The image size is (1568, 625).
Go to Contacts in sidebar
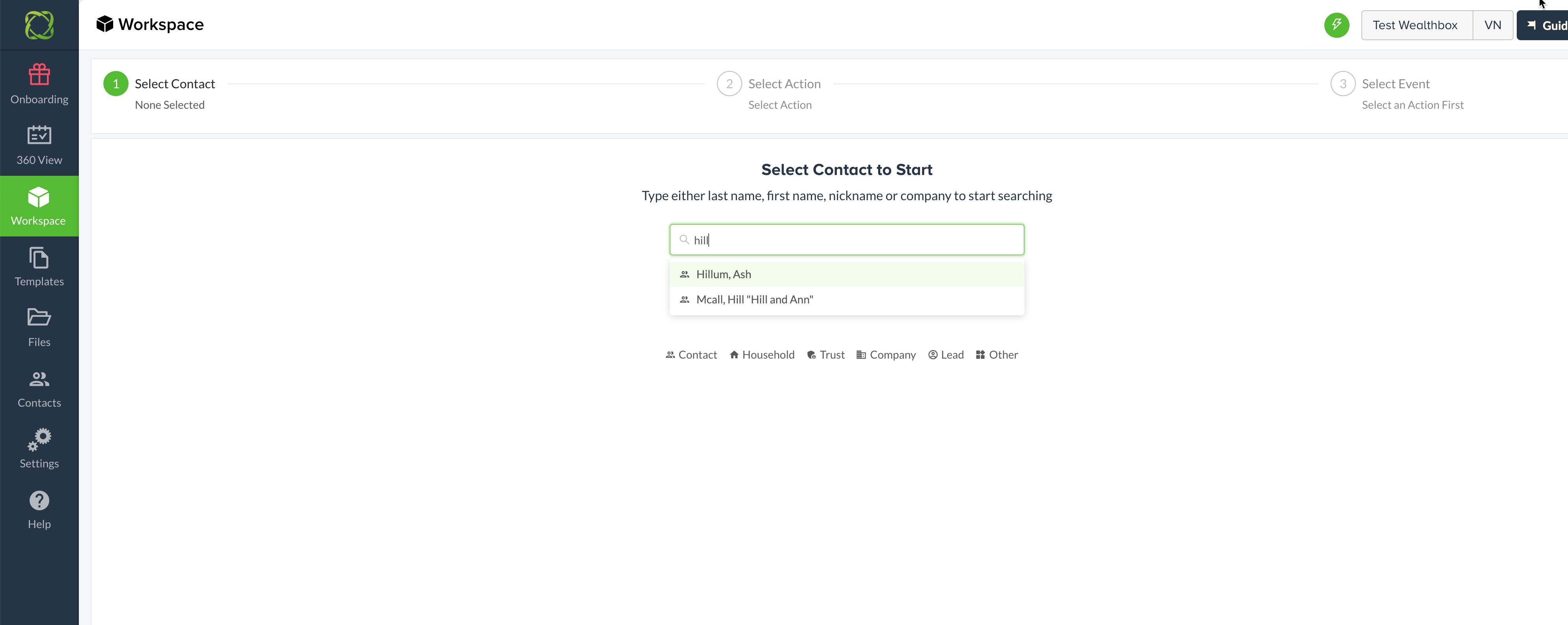point(39,389)
